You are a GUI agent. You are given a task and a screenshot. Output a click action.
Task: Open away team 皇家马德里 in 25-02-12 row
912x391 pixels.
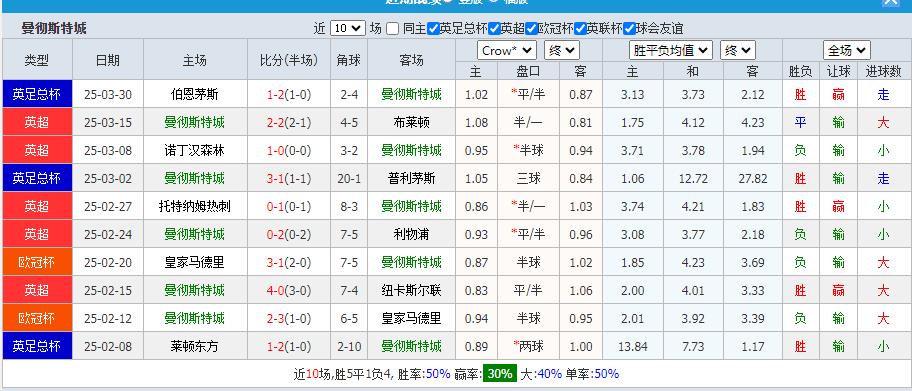point(411,318)
